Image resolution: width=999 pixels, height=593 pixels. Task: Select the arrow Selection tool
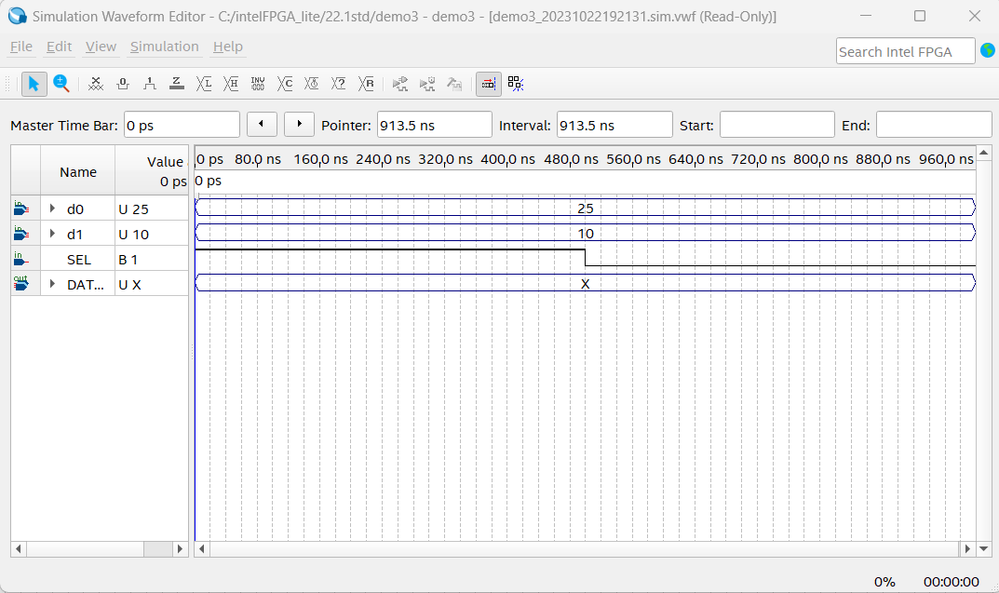(x=34, y=84)
